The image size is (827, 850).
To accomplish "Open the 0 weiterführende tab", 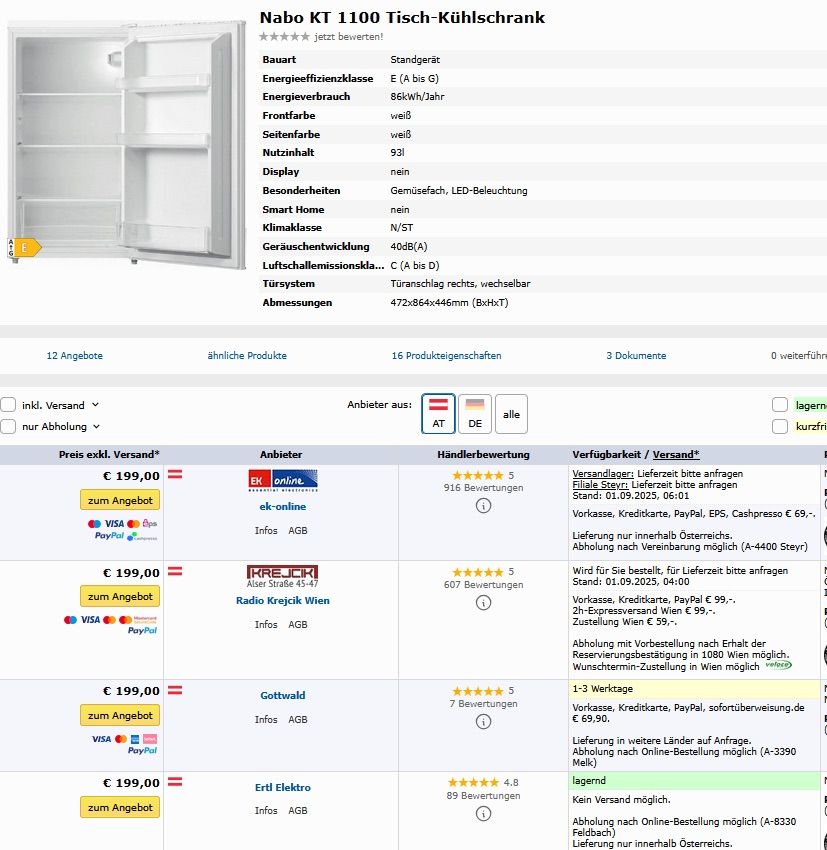I will pyautogui.click(x=799, y=356).
